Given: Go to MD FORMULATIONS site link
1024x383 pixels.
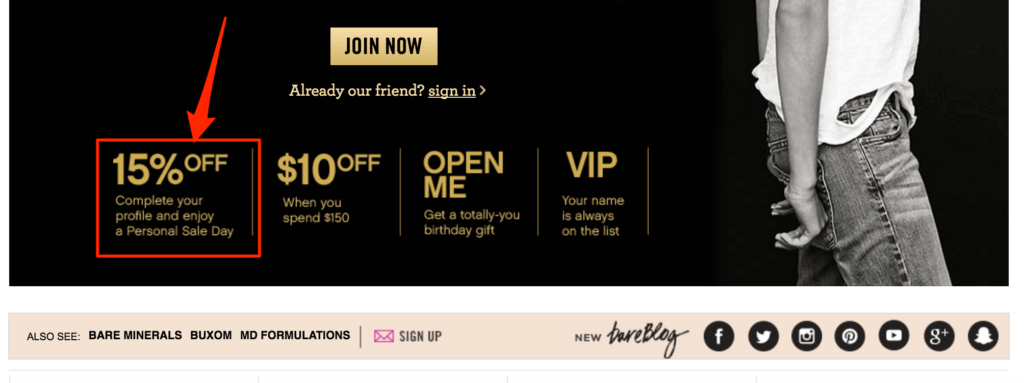Looking at the screenshot, I should [x=295, y=335].
